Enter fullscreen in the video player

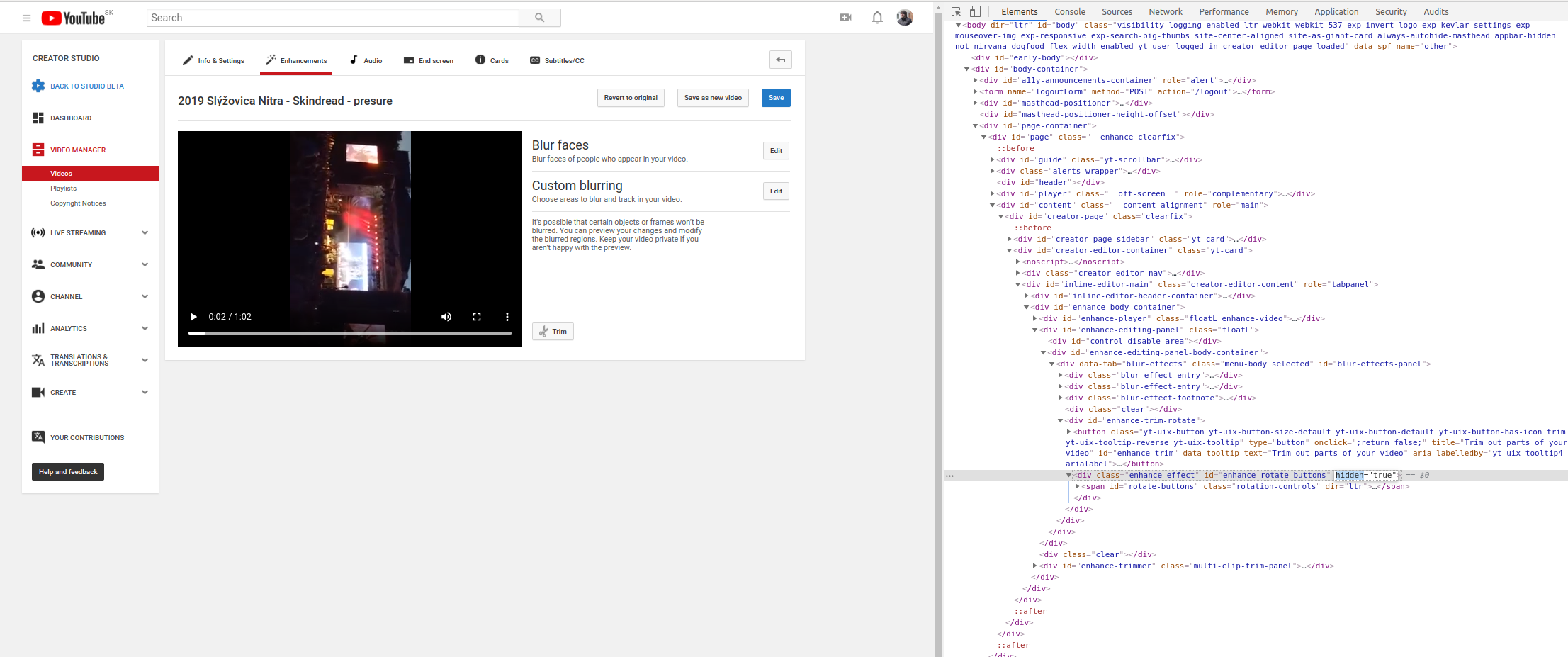tap(477, 317)
